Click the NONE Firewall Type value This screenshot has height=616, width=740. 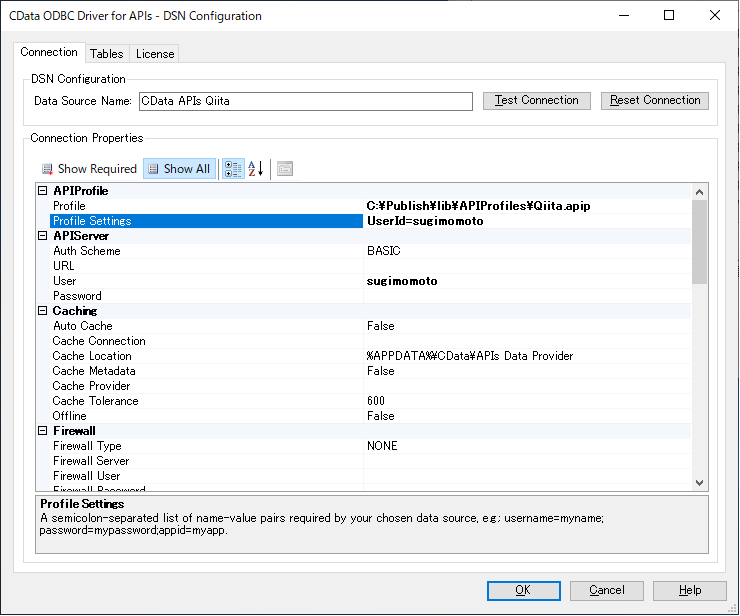point(382,446)
